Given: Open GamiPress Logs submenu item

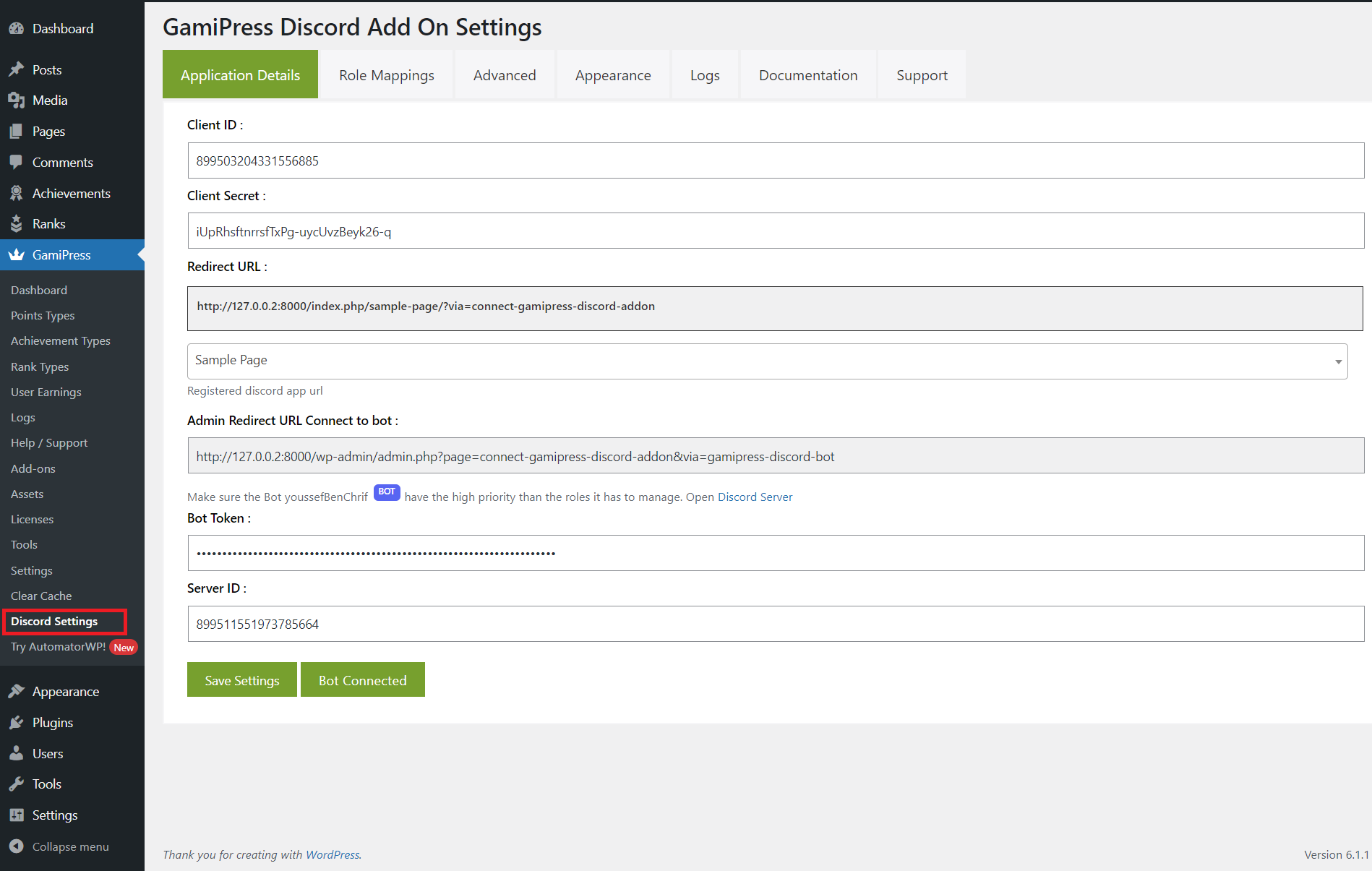Looking at the screenshot, I should click(x=23, y=418).
